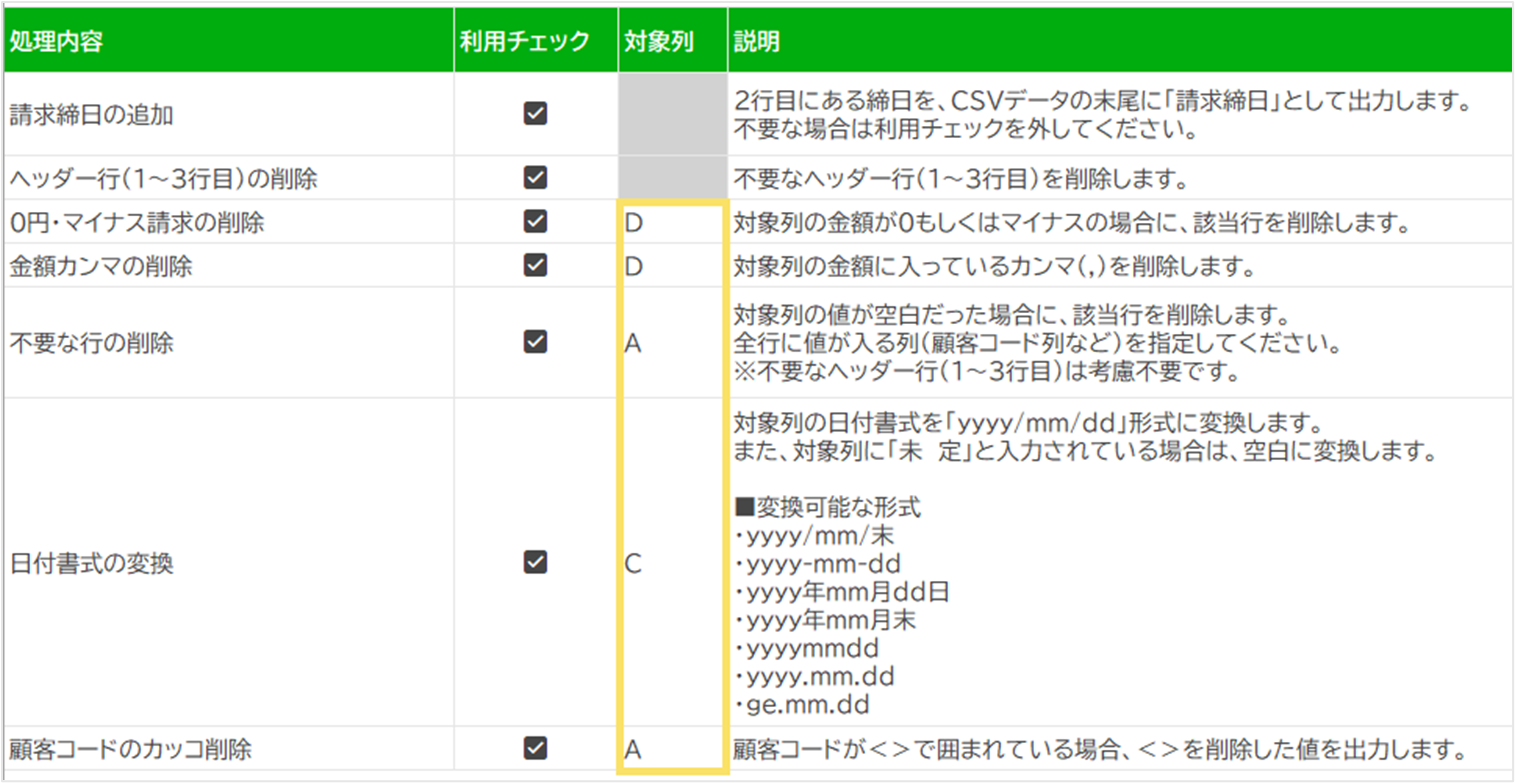Select 対象列 cell A for 不要な行の削除

(671, 342)
